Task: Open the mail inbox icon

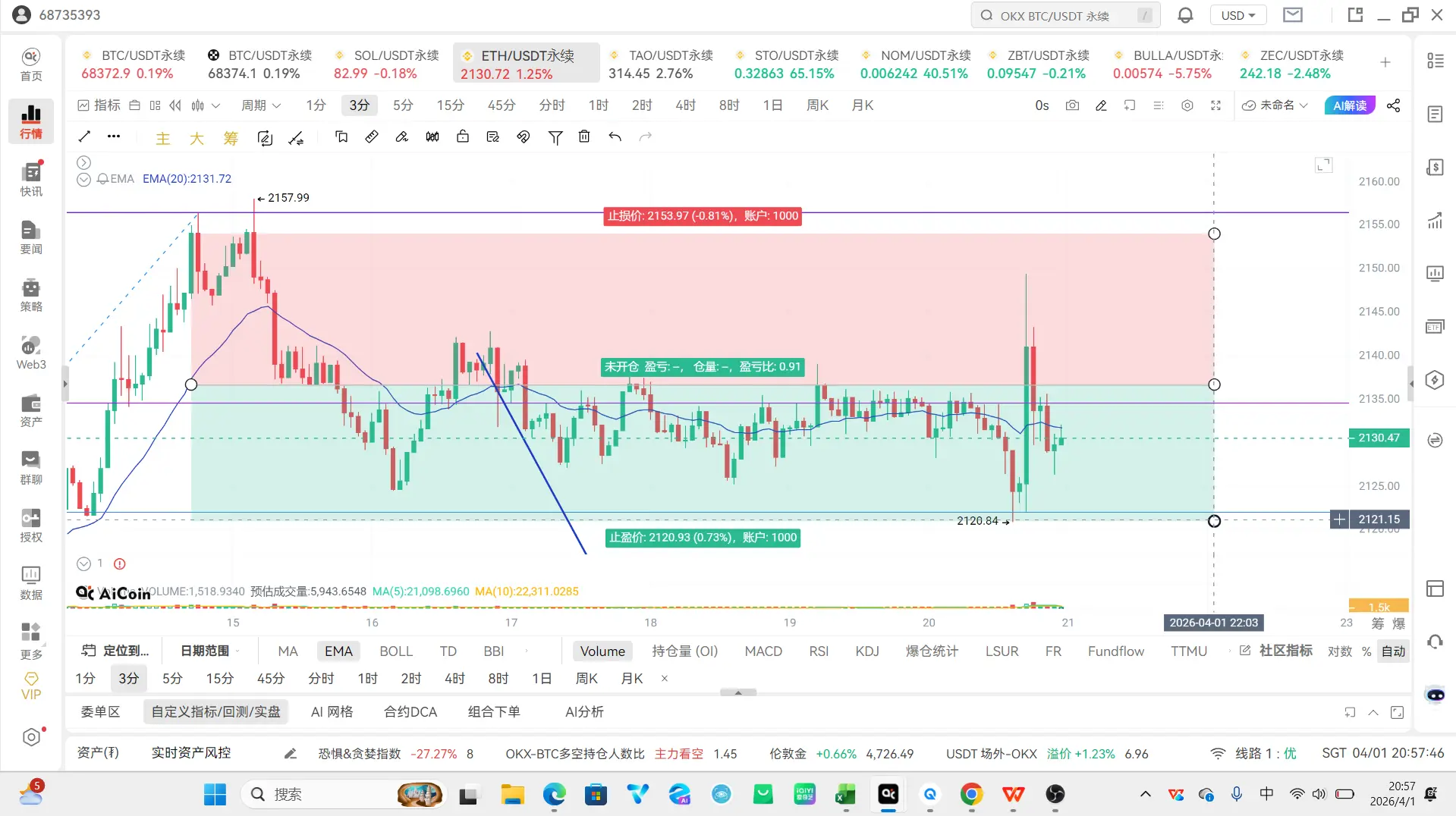Action: point(1293,14)
